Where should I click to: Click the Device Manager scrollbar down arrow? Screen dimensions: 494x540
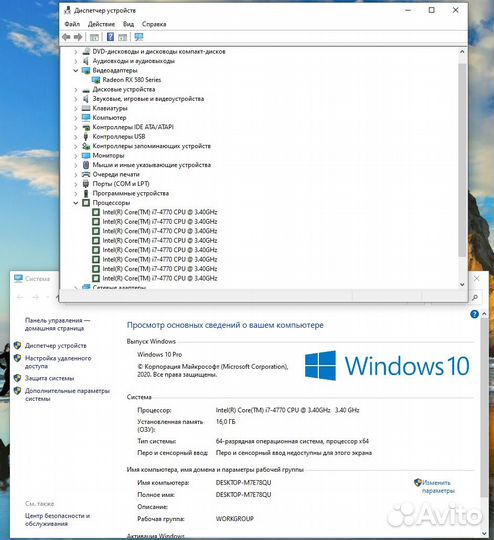click(462, 284)
